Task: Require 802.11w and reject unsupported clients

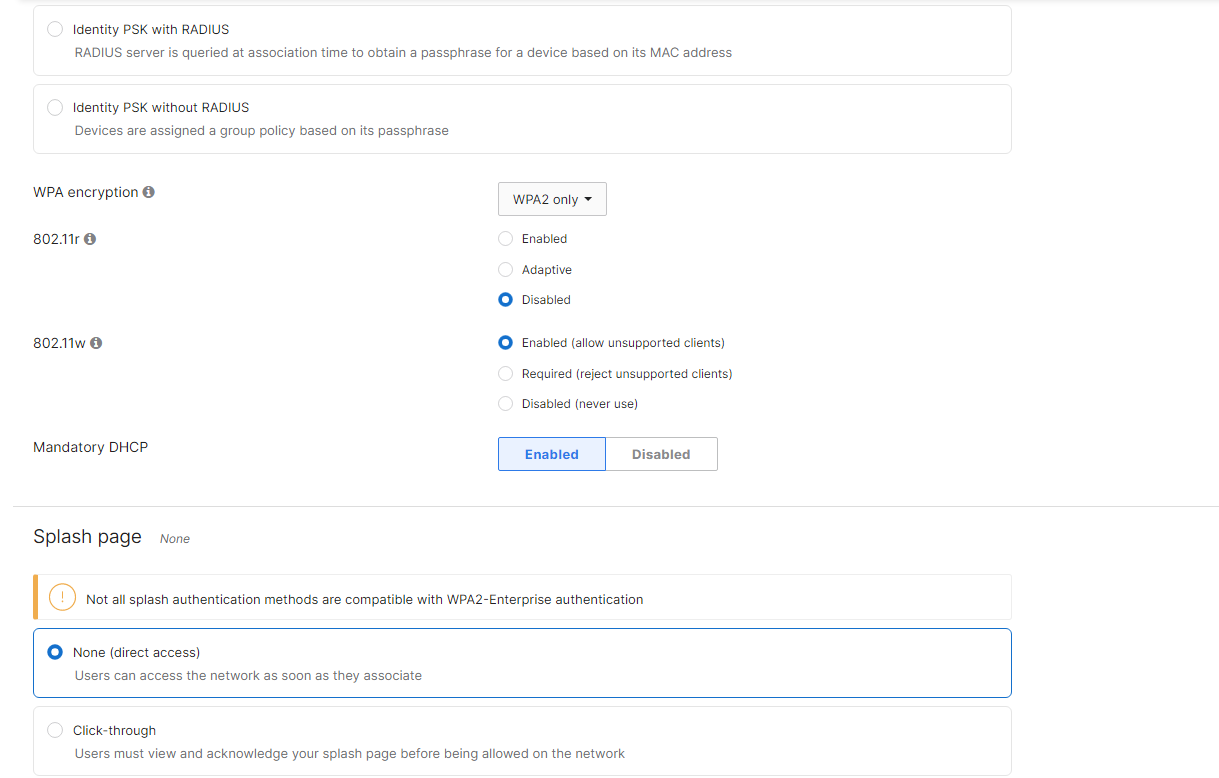Action: pyautogui.click(x=505, y=373)
